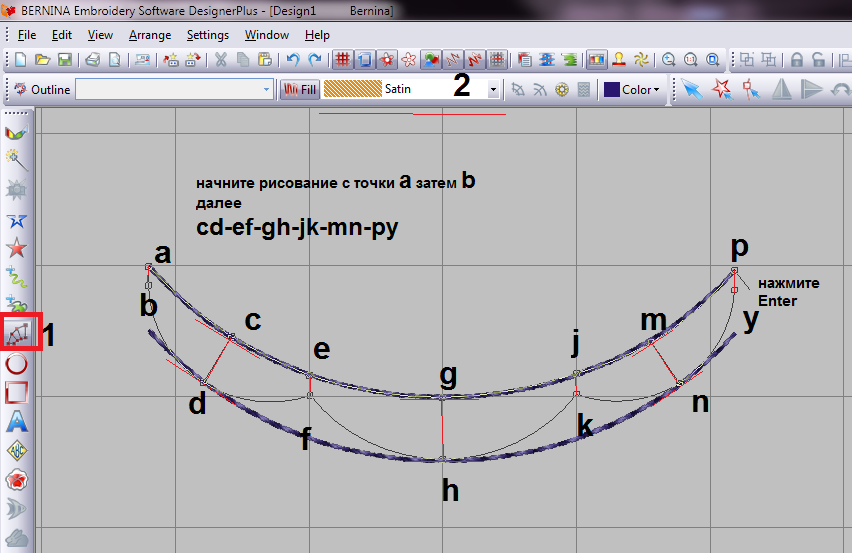The width and height of the screenshot is (852, 553).
Task: Pick the Select Object arrow tool
Action: click(x=692, y=89)
